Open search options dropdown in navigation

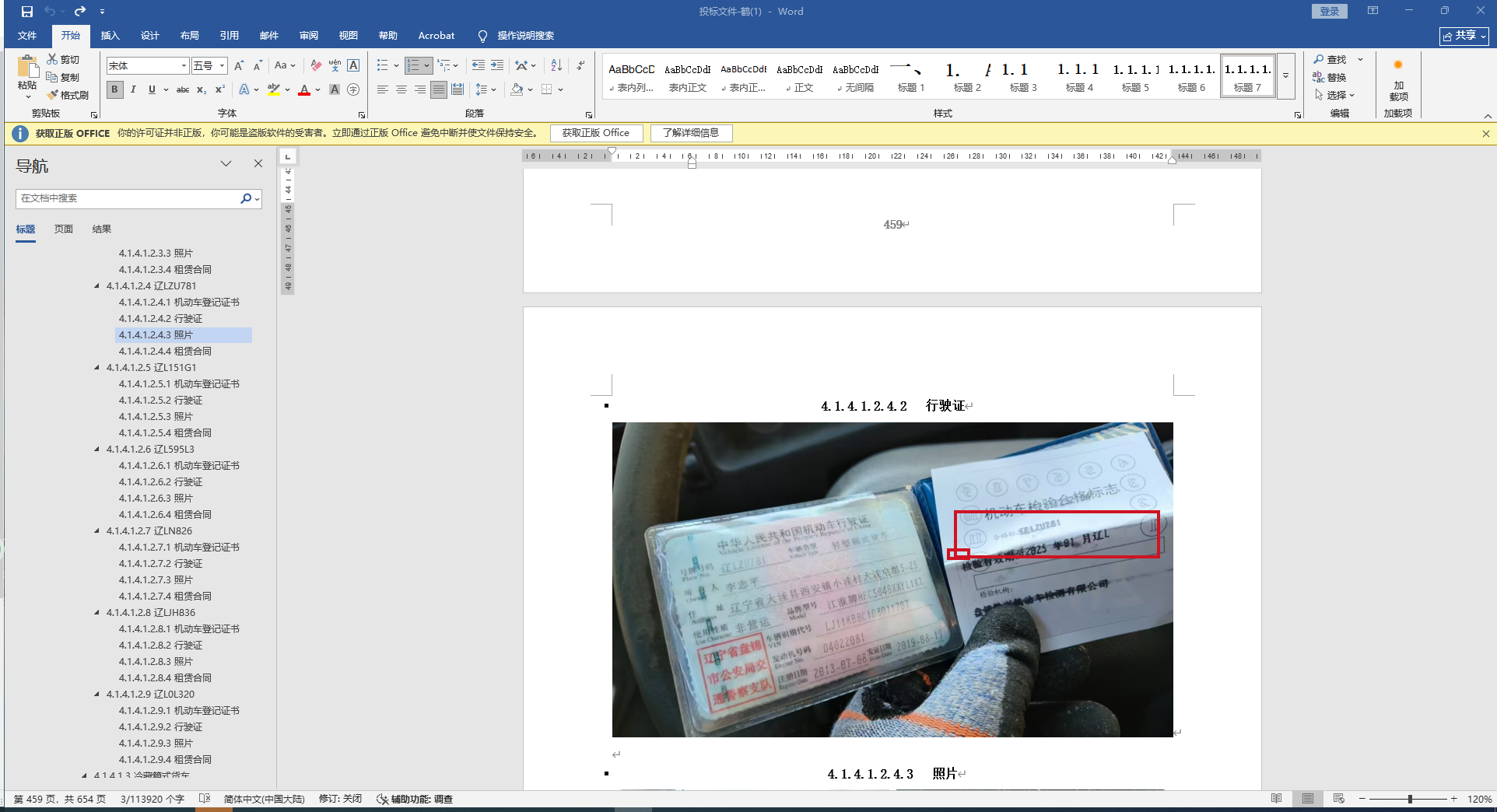pyautogui.click(x=257, y=199)
